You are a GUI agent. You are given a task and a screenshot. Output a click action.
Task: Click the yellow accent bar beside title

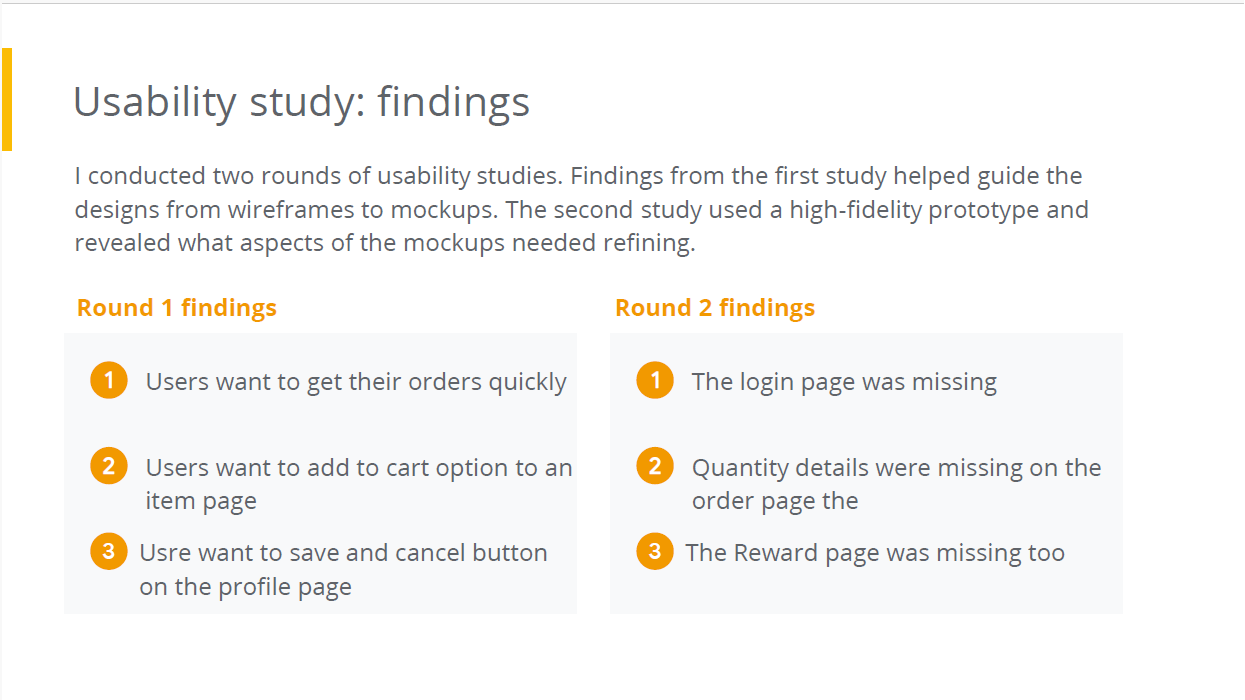7,99
